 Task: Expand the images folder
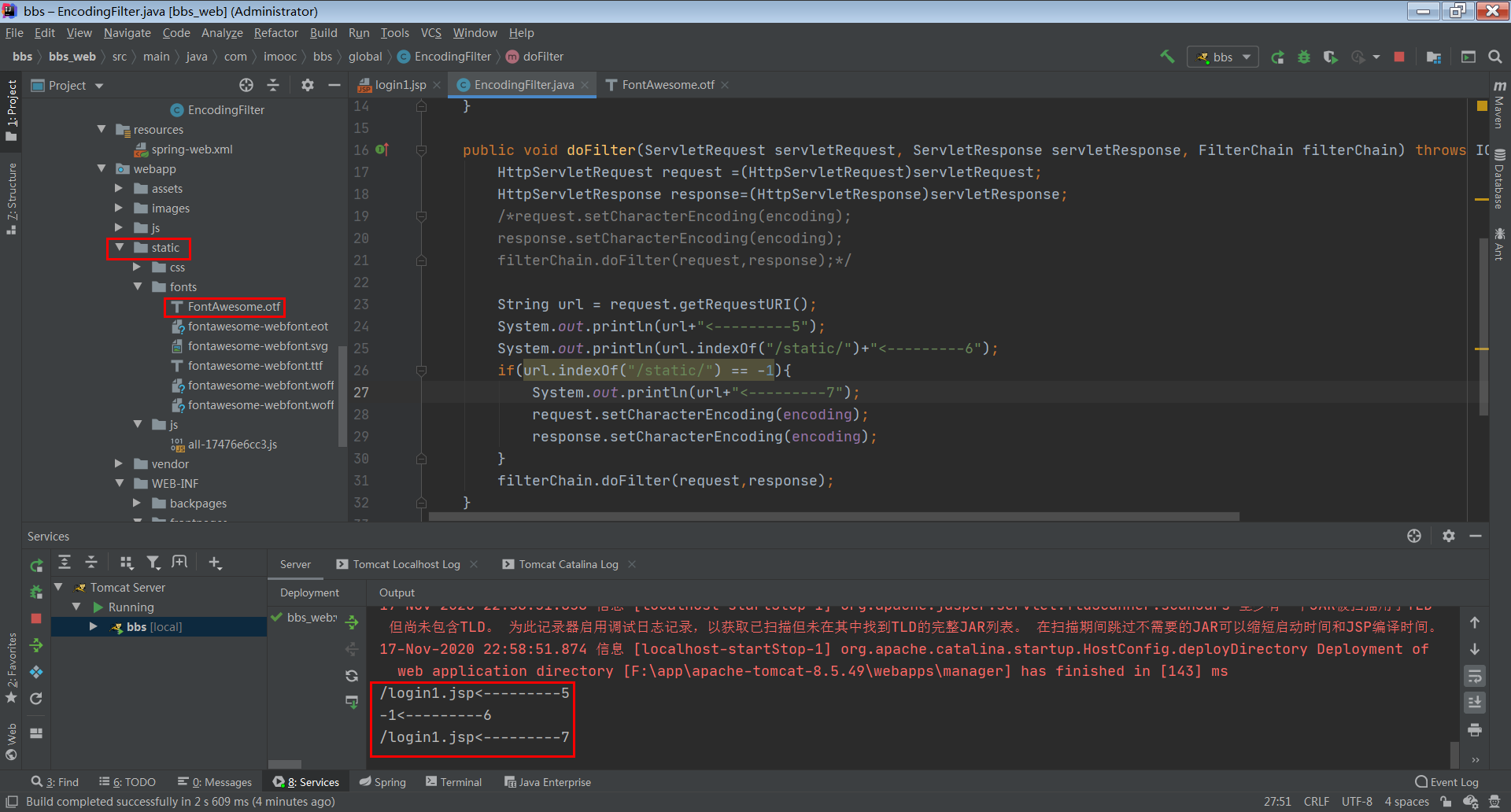(x=120, y=208)
